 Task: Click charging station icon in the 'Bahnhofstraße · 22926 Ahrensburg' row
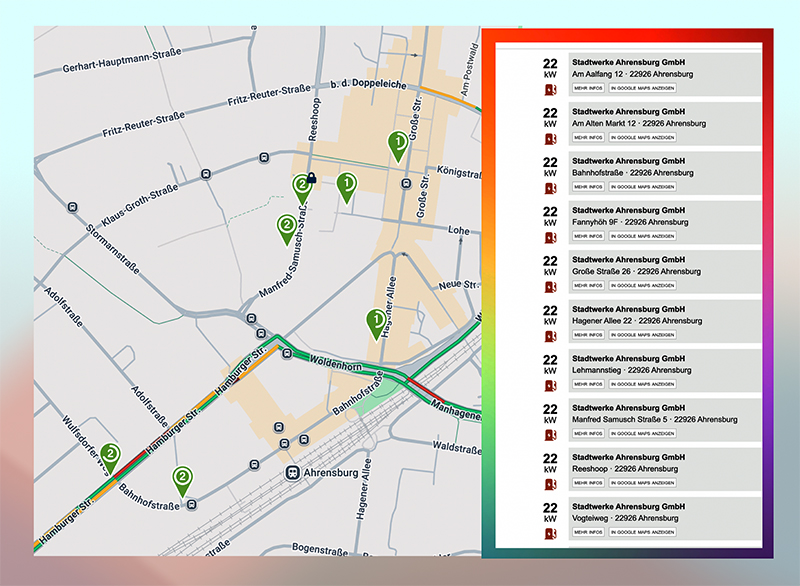point(550,188)
